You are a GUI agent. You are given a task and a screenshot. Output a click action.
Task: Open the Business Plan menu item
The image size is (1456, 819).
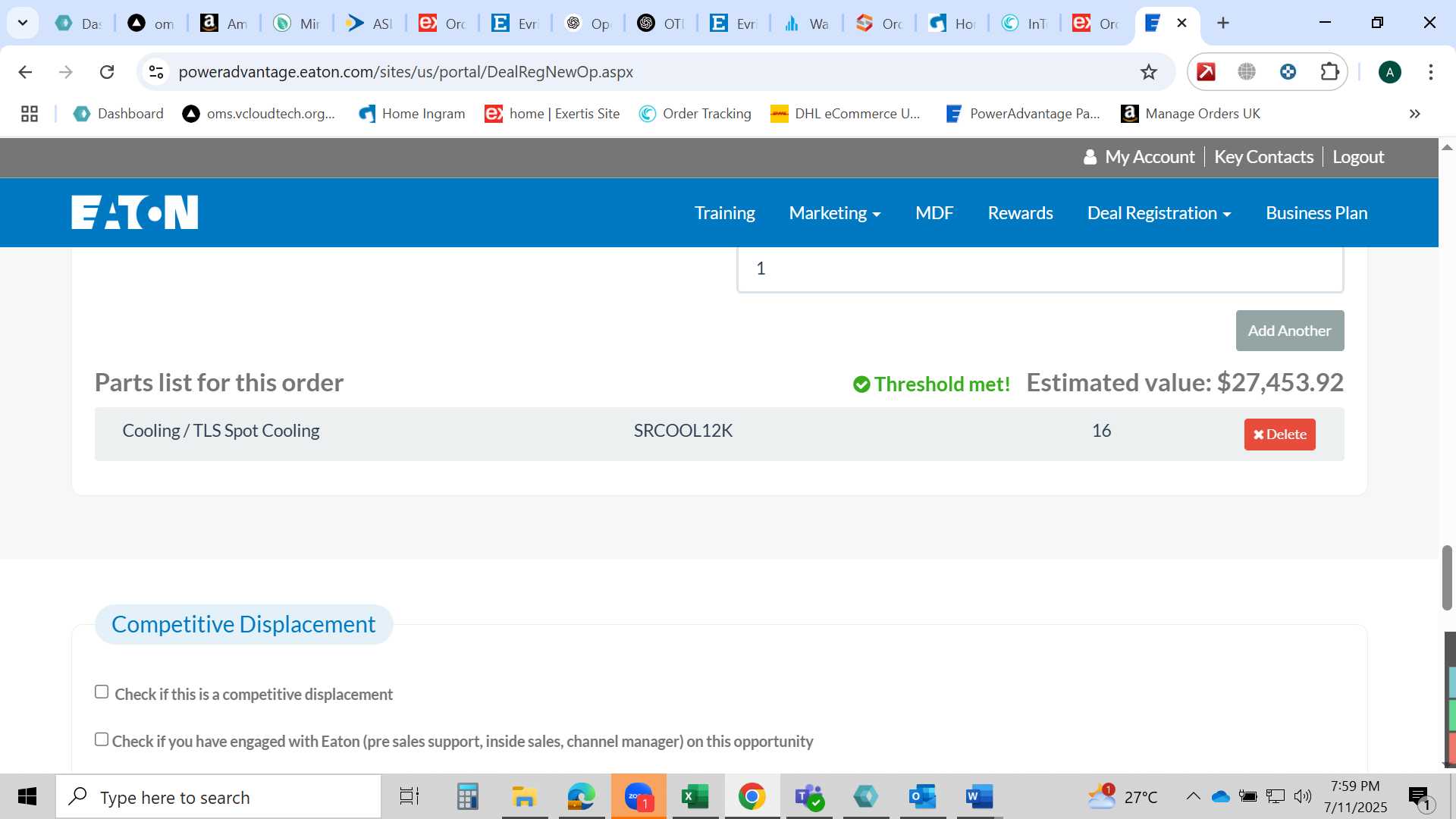(1316, 213)
